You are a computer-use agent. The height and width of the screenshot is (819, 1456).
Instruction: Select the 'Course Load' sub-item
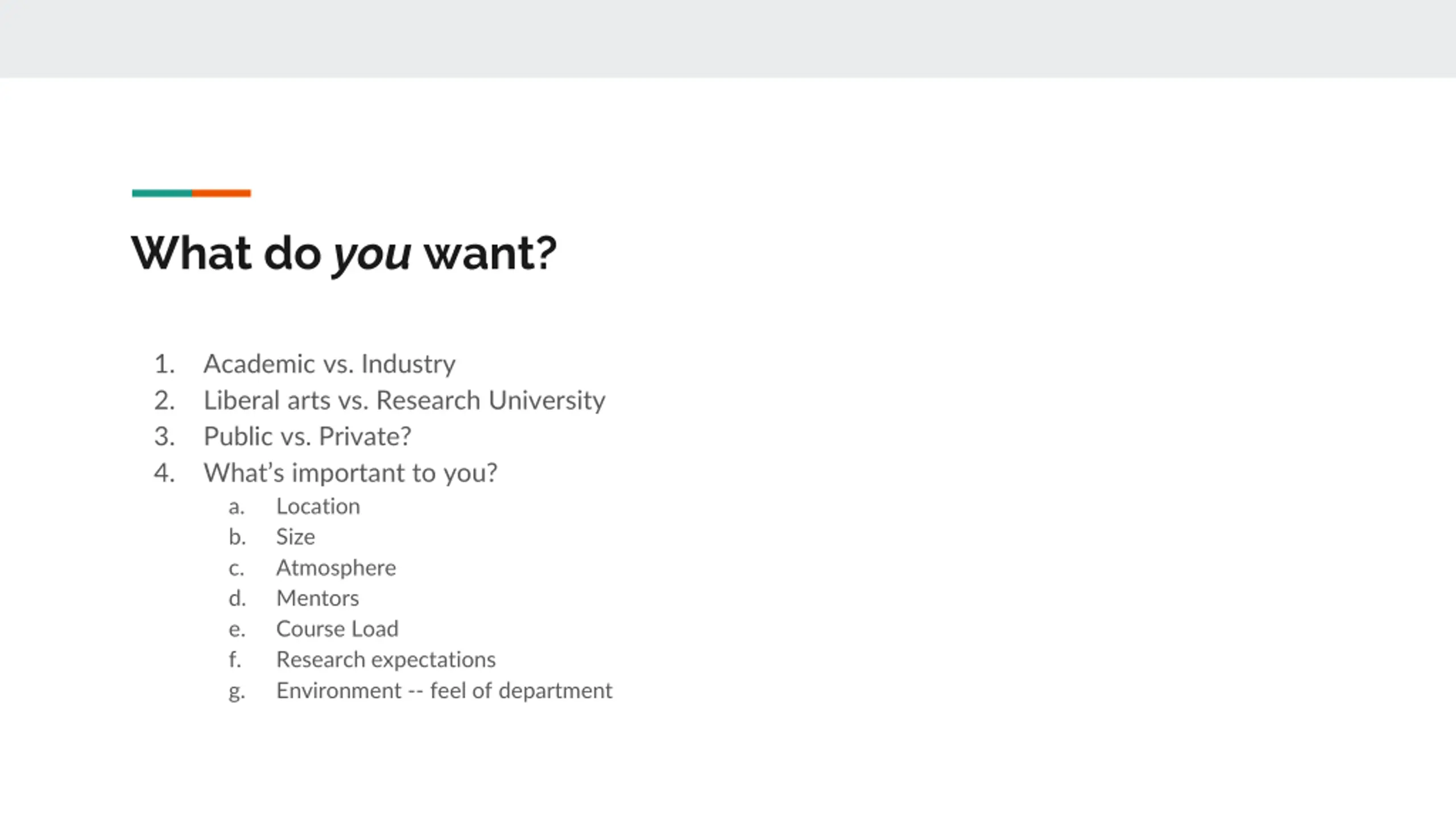tap(337, 629)
